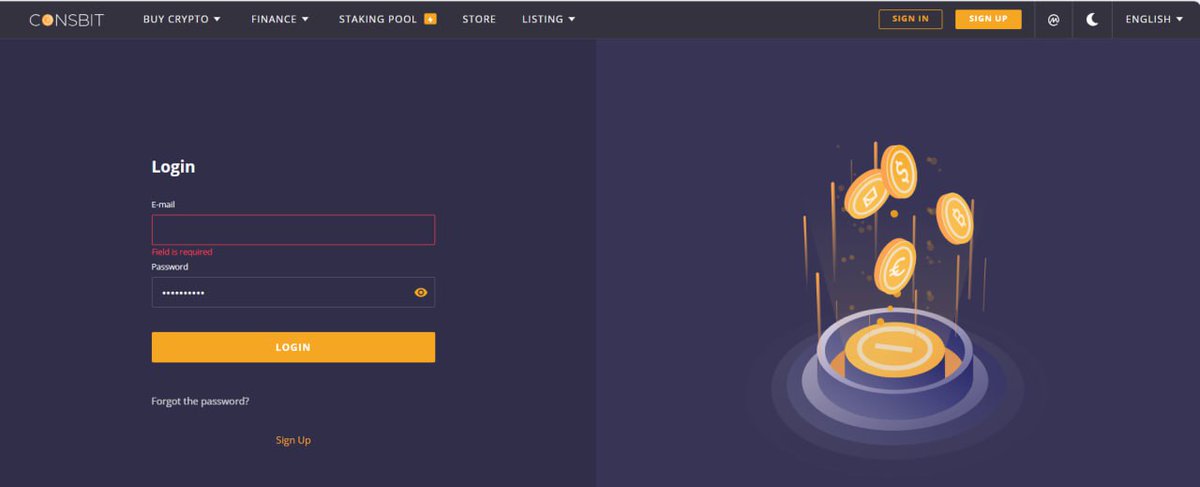Image resolution: width=1200 pixels, height=487 pixels.
Task: Click the Coinsbit logo
Action: 66,19
